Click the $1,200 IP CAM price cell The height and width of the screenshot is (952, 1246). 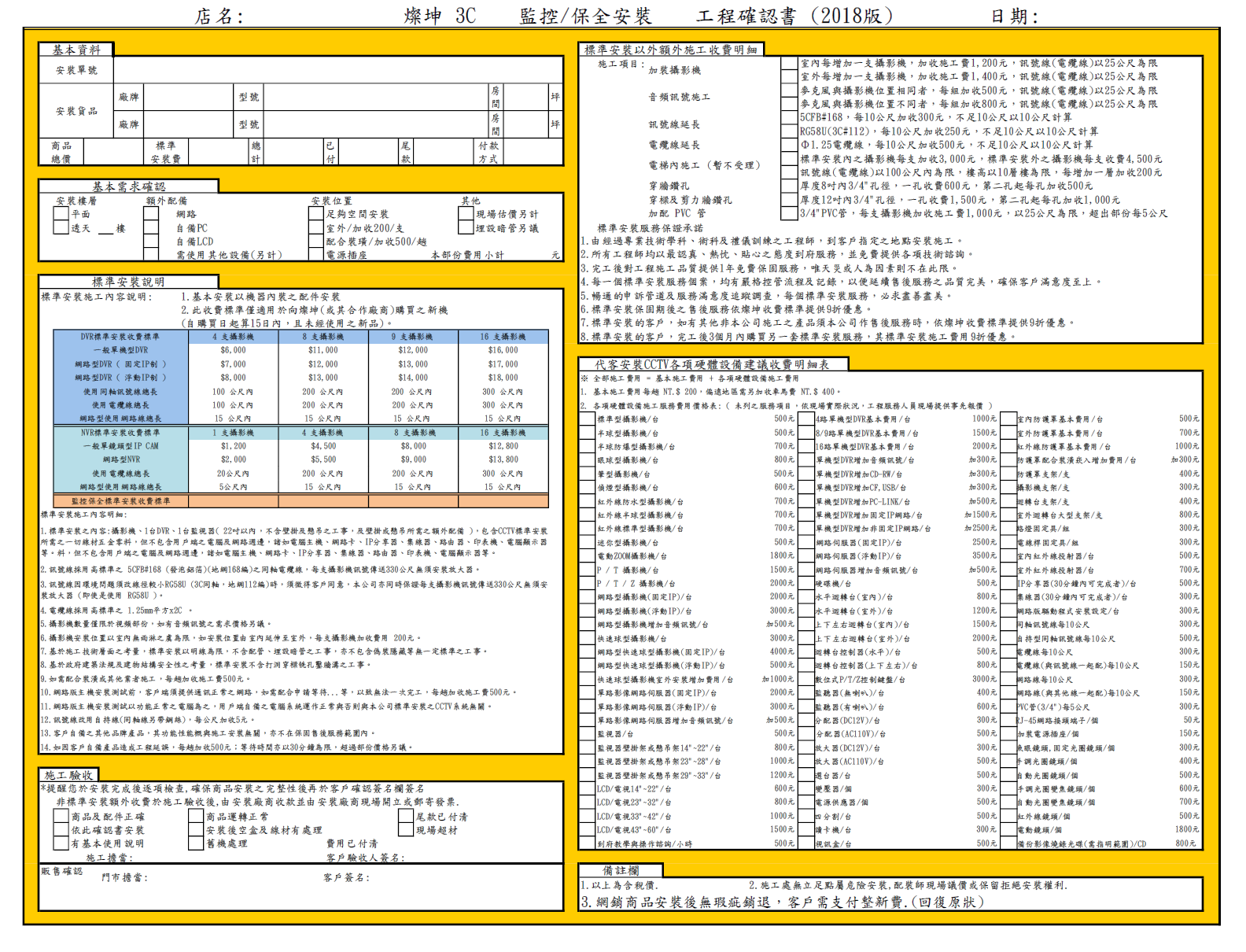coord(234,446)
